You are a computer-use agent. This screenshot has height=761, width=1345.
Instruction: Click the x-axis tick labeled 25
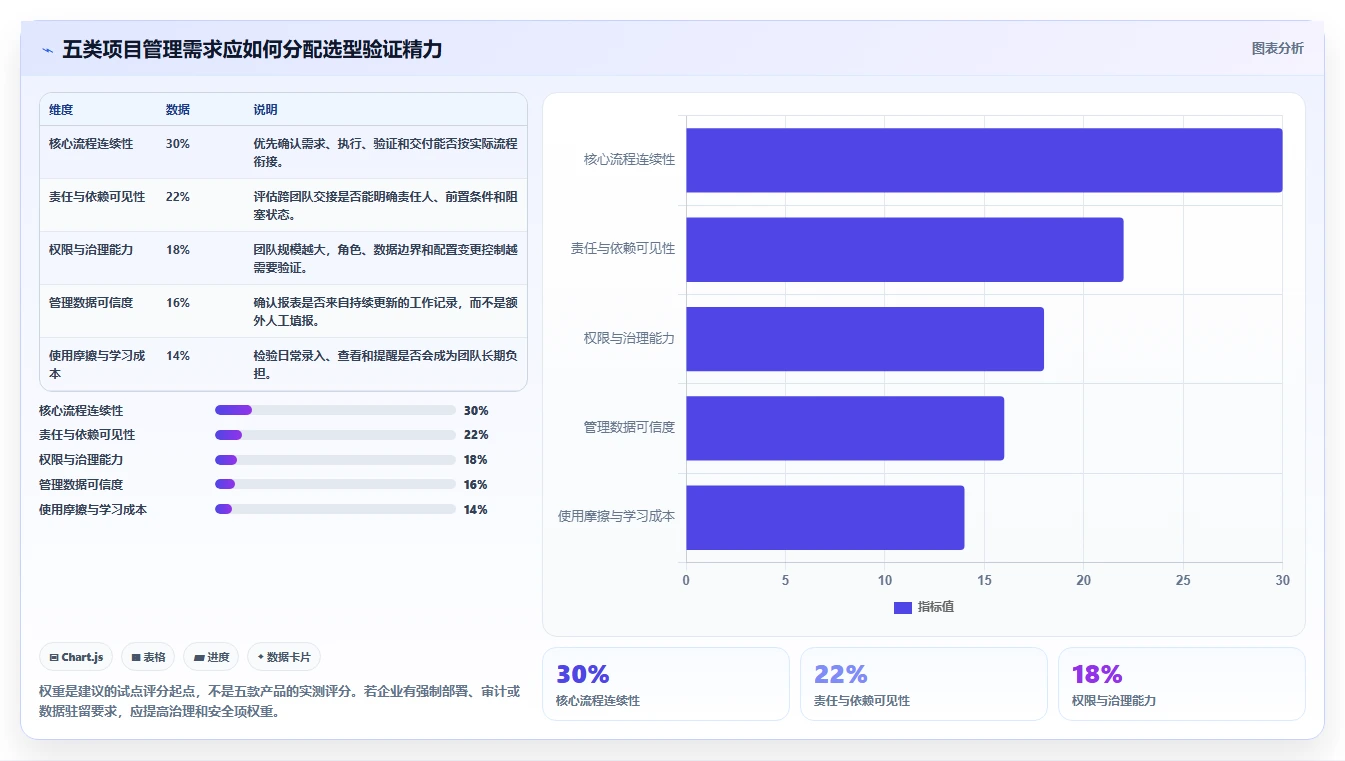point(1183,580)
